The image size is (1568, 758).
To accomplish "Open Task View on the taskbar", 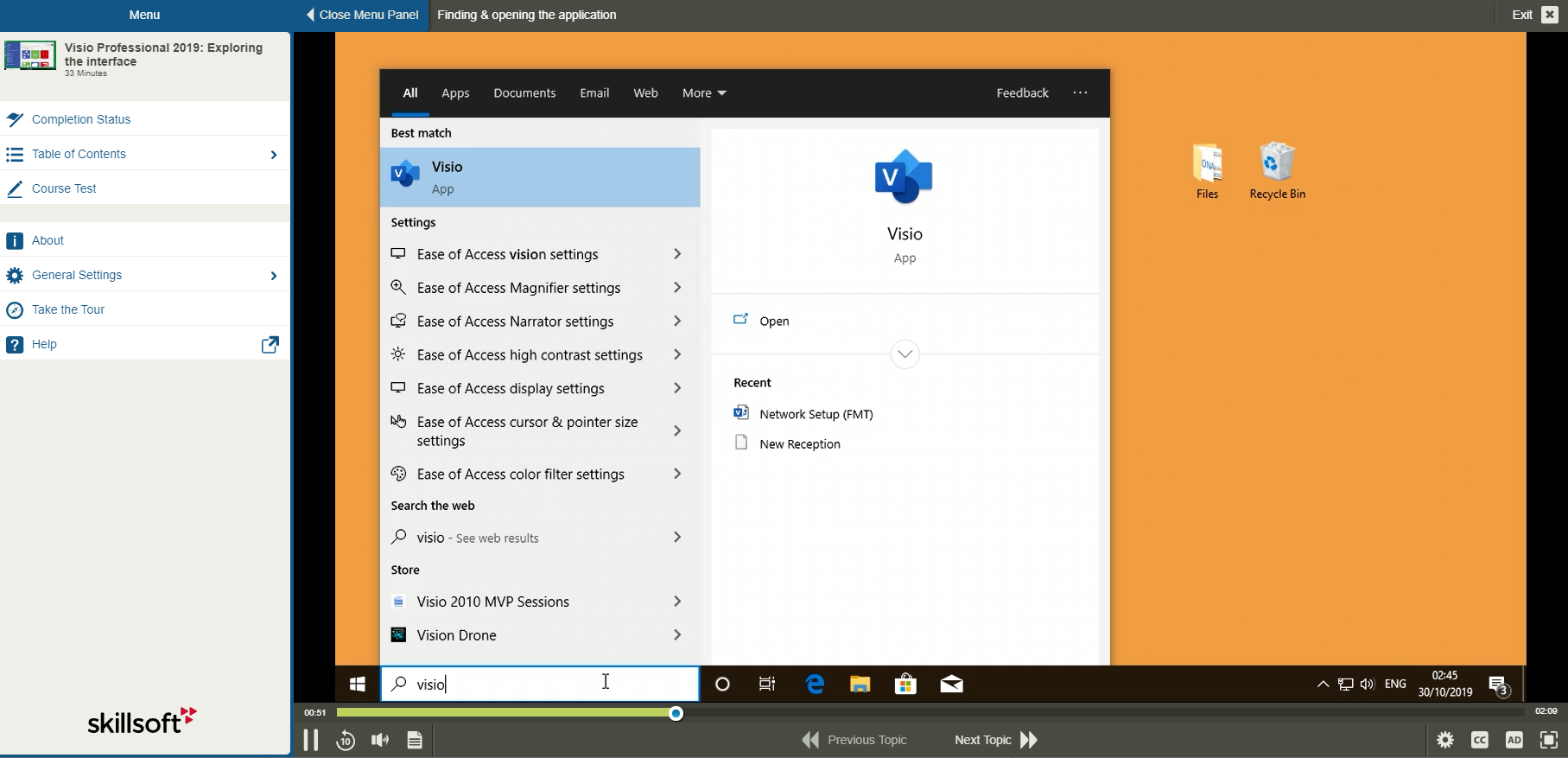I will point(767,685).
